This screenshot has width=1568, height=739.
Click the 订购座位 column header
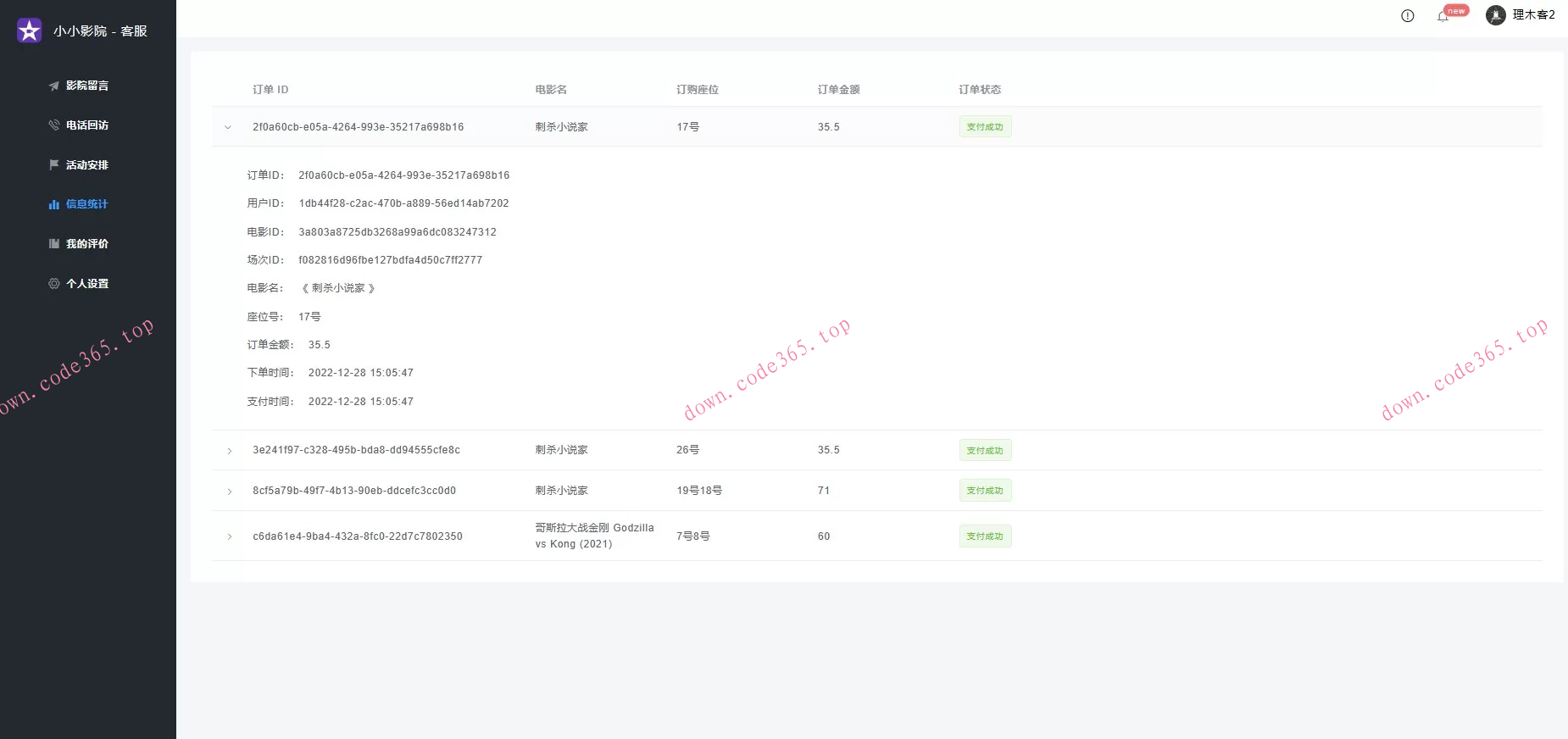tap(698, 90)
